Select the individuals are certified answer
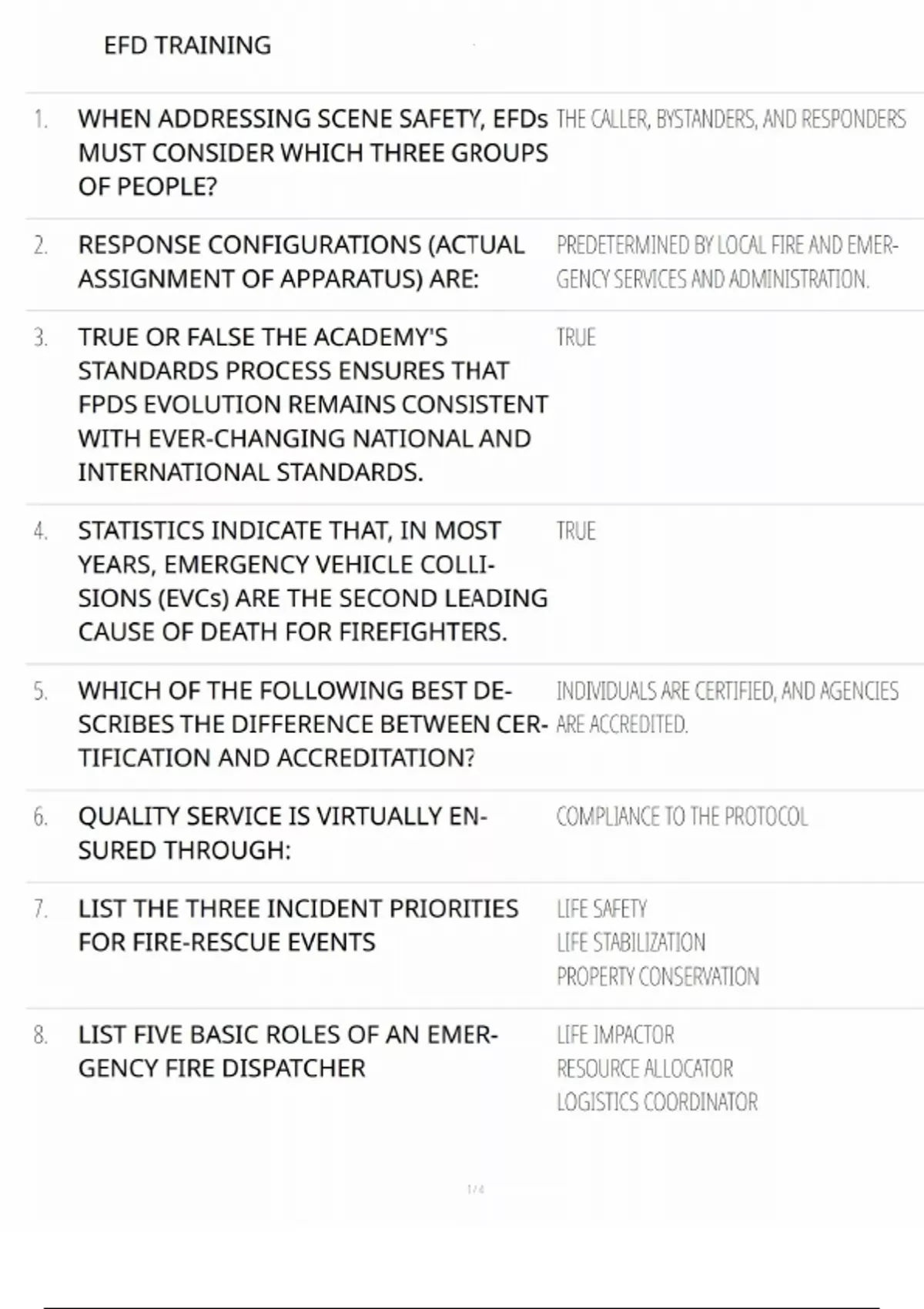This screenshot has width=924, height=1309. pyautogui.click(x=726, y=707)
